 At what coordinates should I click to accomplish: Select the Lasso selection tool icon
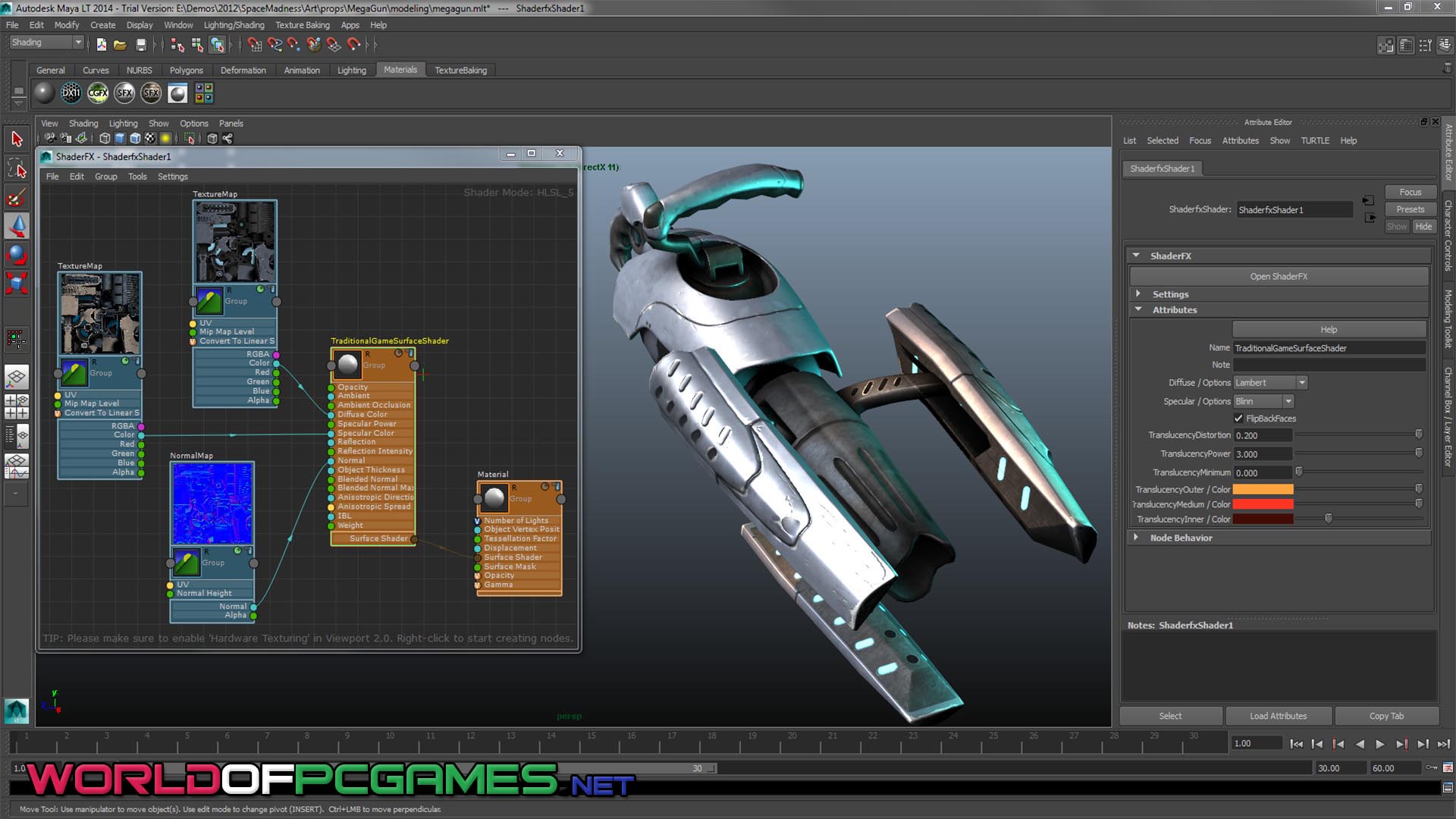pyautogui.click(x=16, y=168)
